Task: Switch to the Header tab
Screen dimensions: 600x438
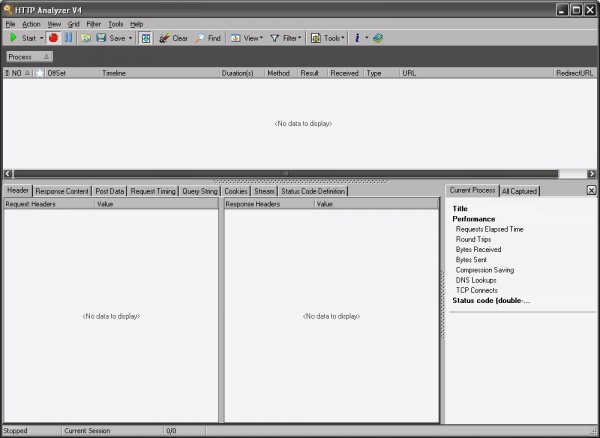Action: click(x=18, y=190)
